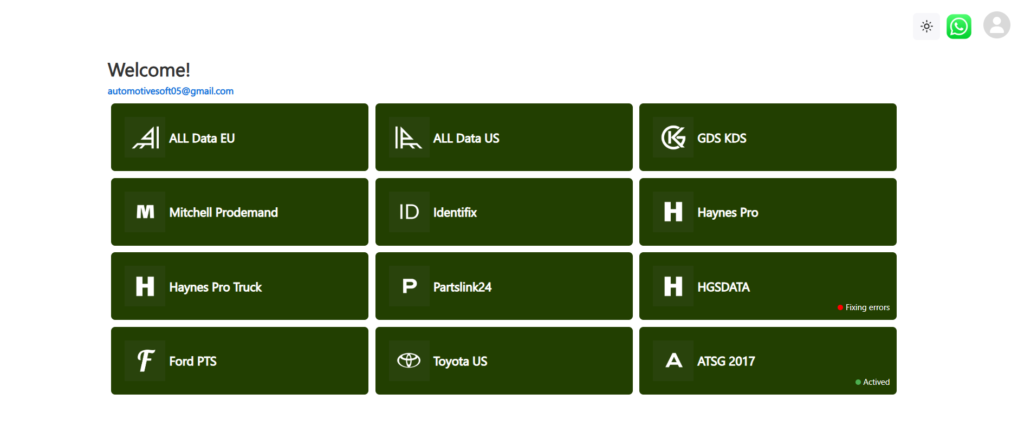Click the Mitchell Prodemand M icon
Screen dimensions: 1024x446
pyautogui.click(x=145, y=212)
